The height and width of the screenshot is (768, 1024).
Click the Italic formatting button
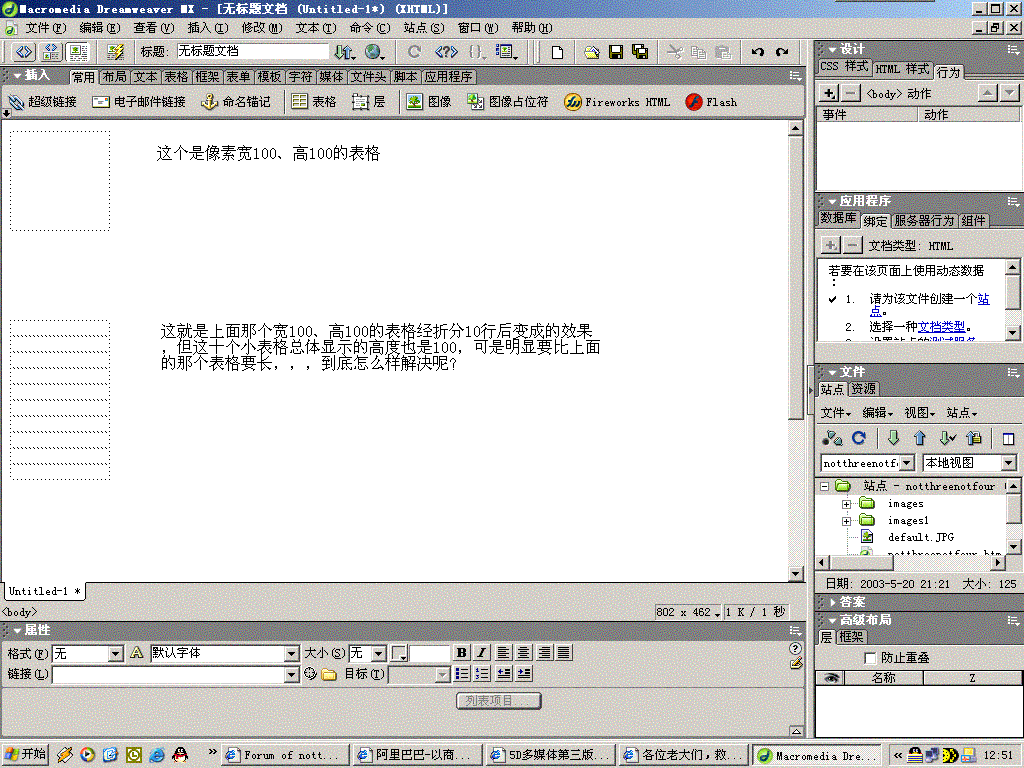point(481,653)
